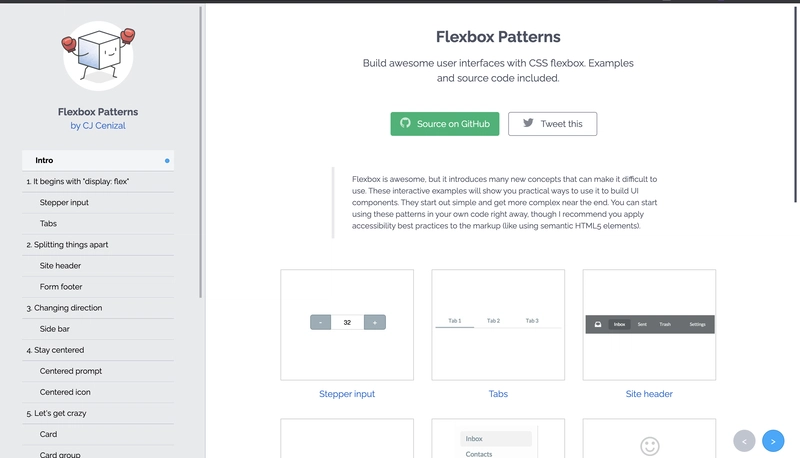Click the Twitter bird icon

tap(528, 123)
